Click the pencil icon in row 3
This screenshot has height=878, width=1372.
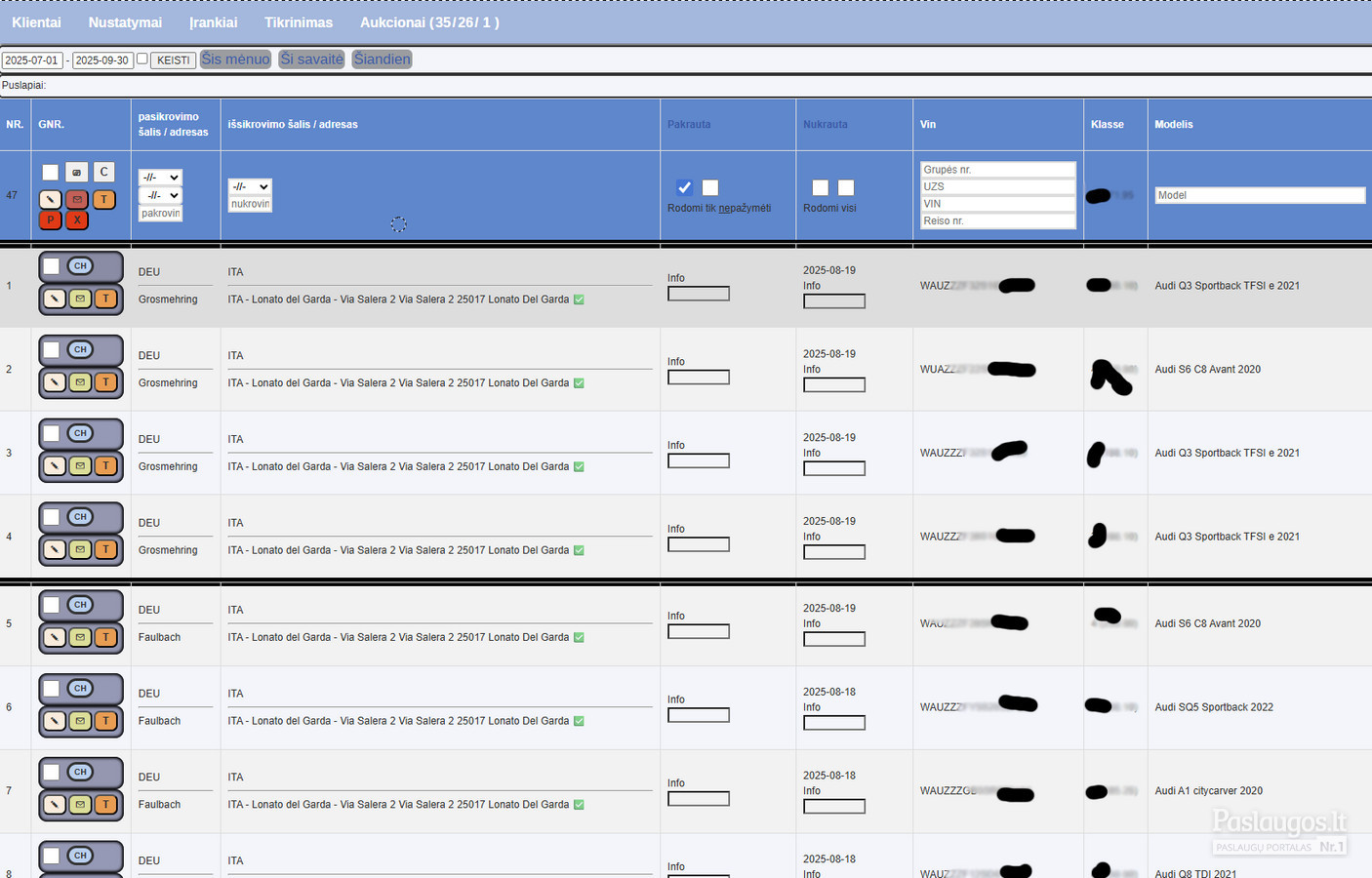point(55,466)
